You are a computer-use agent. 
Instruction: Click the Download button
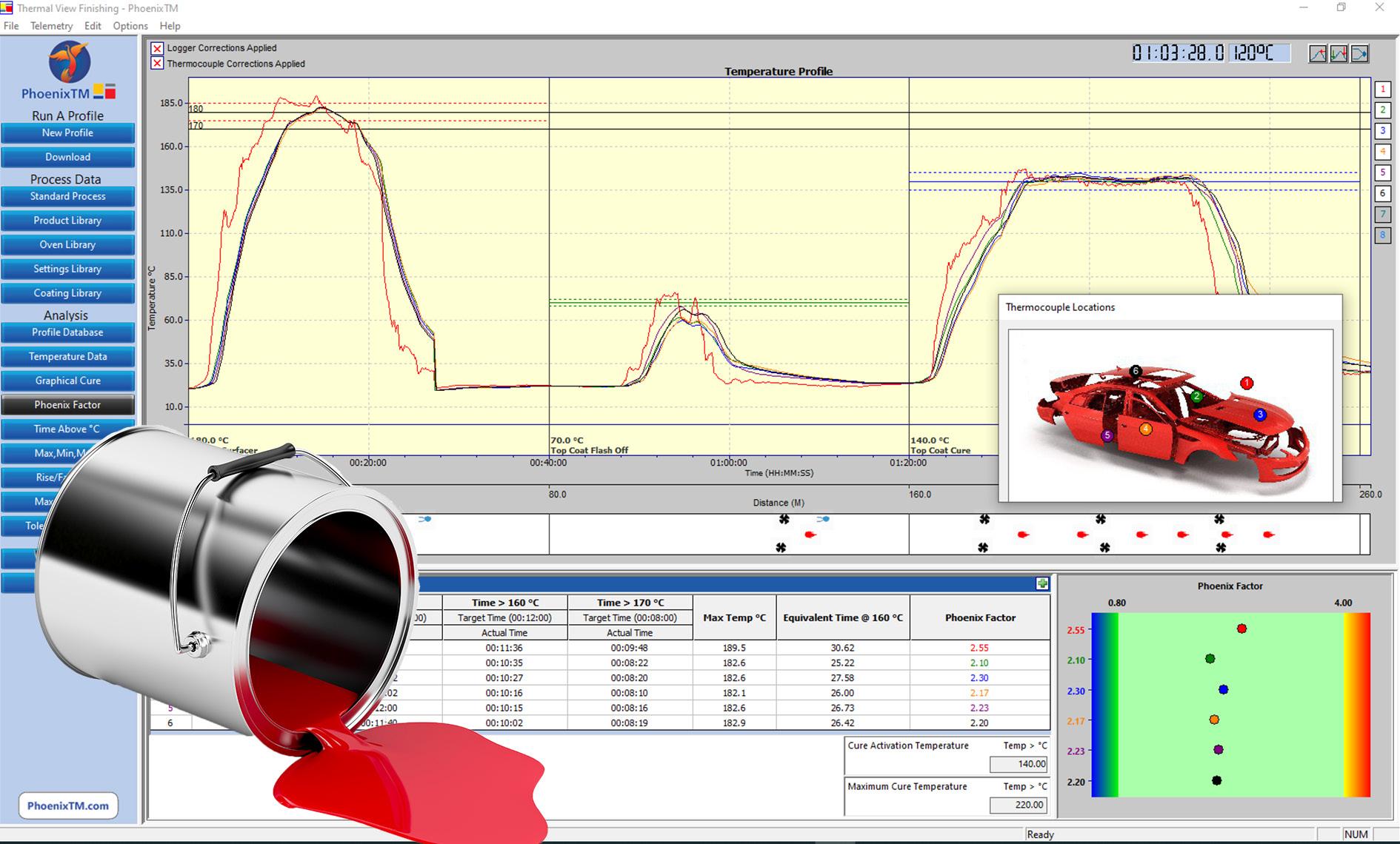67,157
